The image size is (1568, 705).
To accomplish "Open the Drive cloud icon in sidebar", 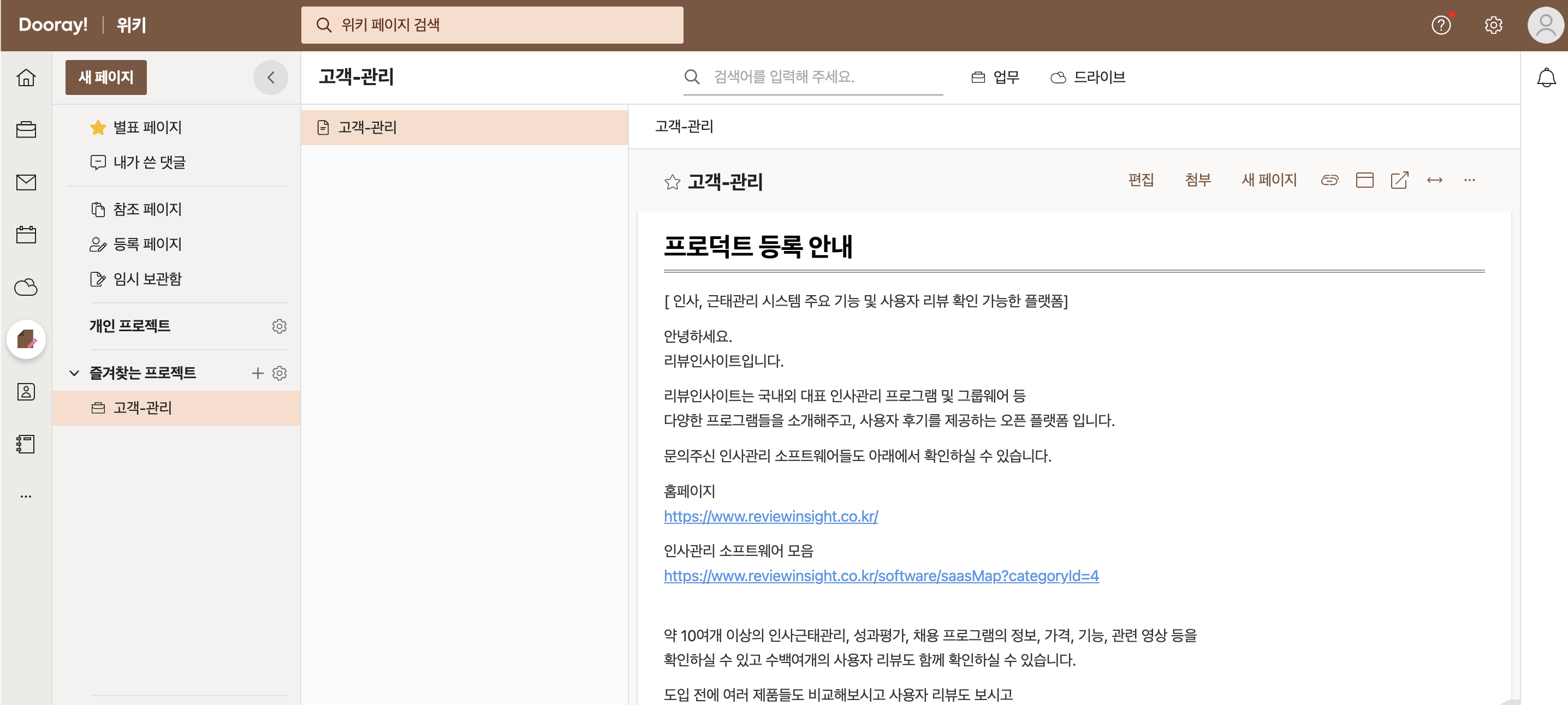I will pos(26,287).
